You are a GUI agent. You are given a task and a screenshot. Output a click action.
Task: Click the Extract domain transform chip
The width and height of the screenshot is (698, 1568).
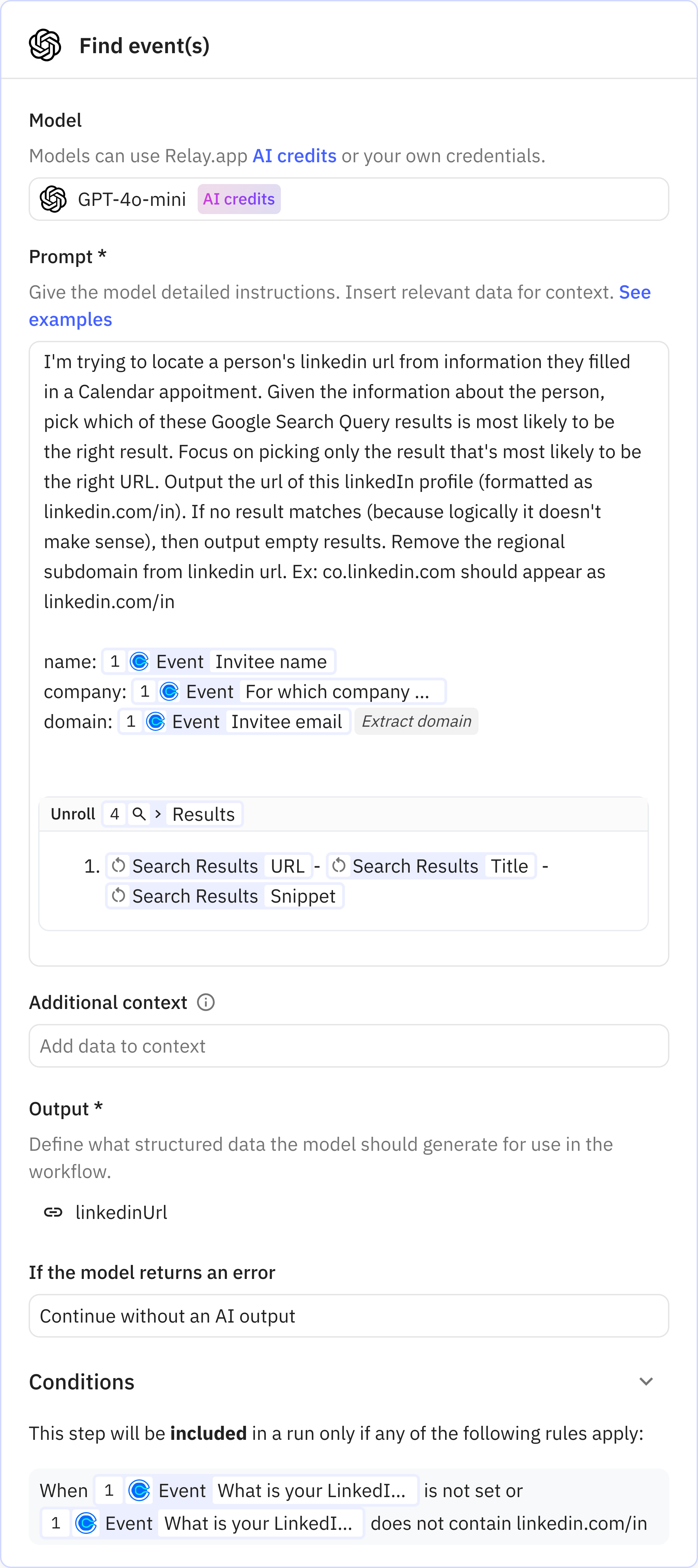(416, 721)
